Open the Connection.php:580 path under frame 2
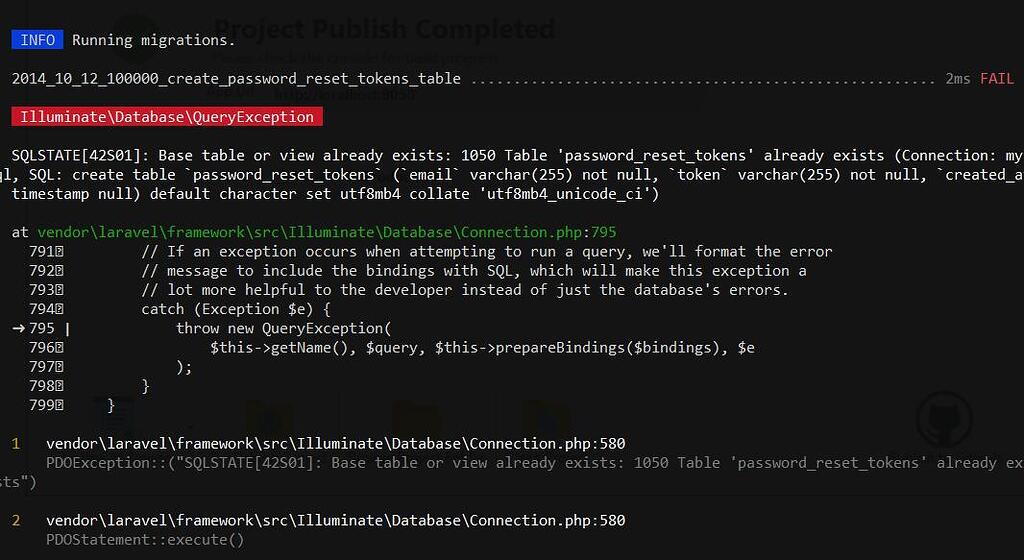The width and height of the screenshot is (1024, 560). [336, 520]
